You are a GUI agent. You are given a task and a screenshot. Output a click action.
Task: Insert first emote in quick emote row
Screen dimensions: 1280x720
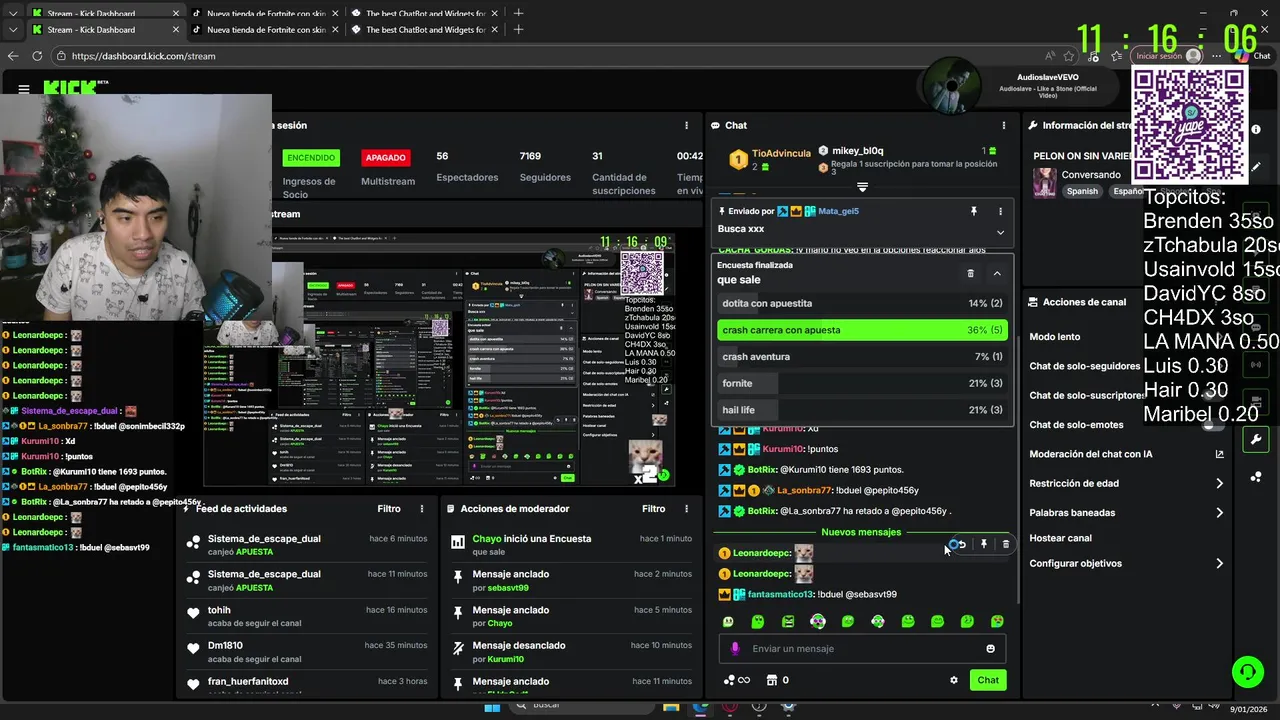click(728, 621)
